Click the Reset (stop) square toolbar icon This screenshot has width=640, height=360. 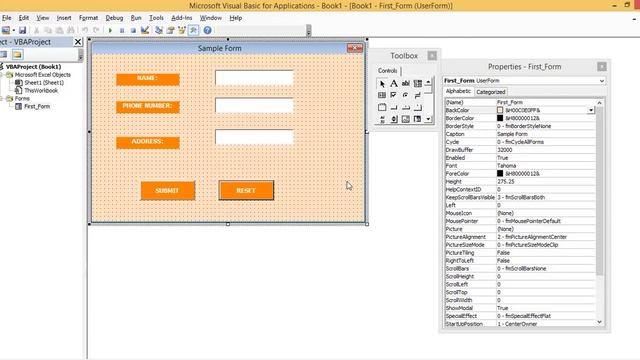pos(133,30)
